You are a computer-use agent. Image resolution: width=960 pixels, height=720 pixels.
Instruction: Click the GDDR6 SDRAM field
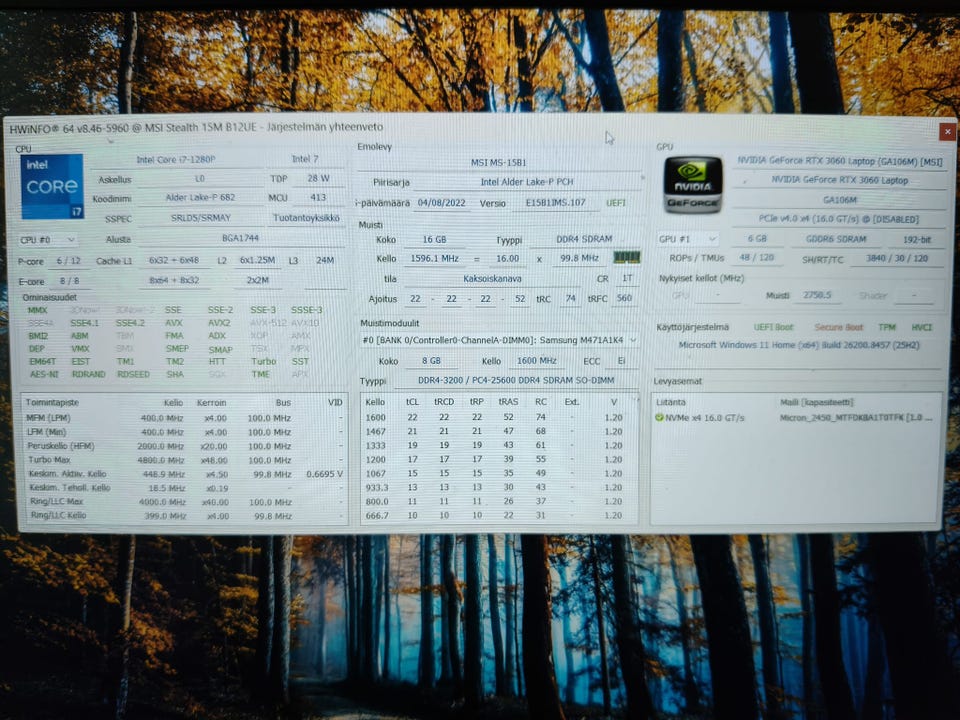(836, 239)
